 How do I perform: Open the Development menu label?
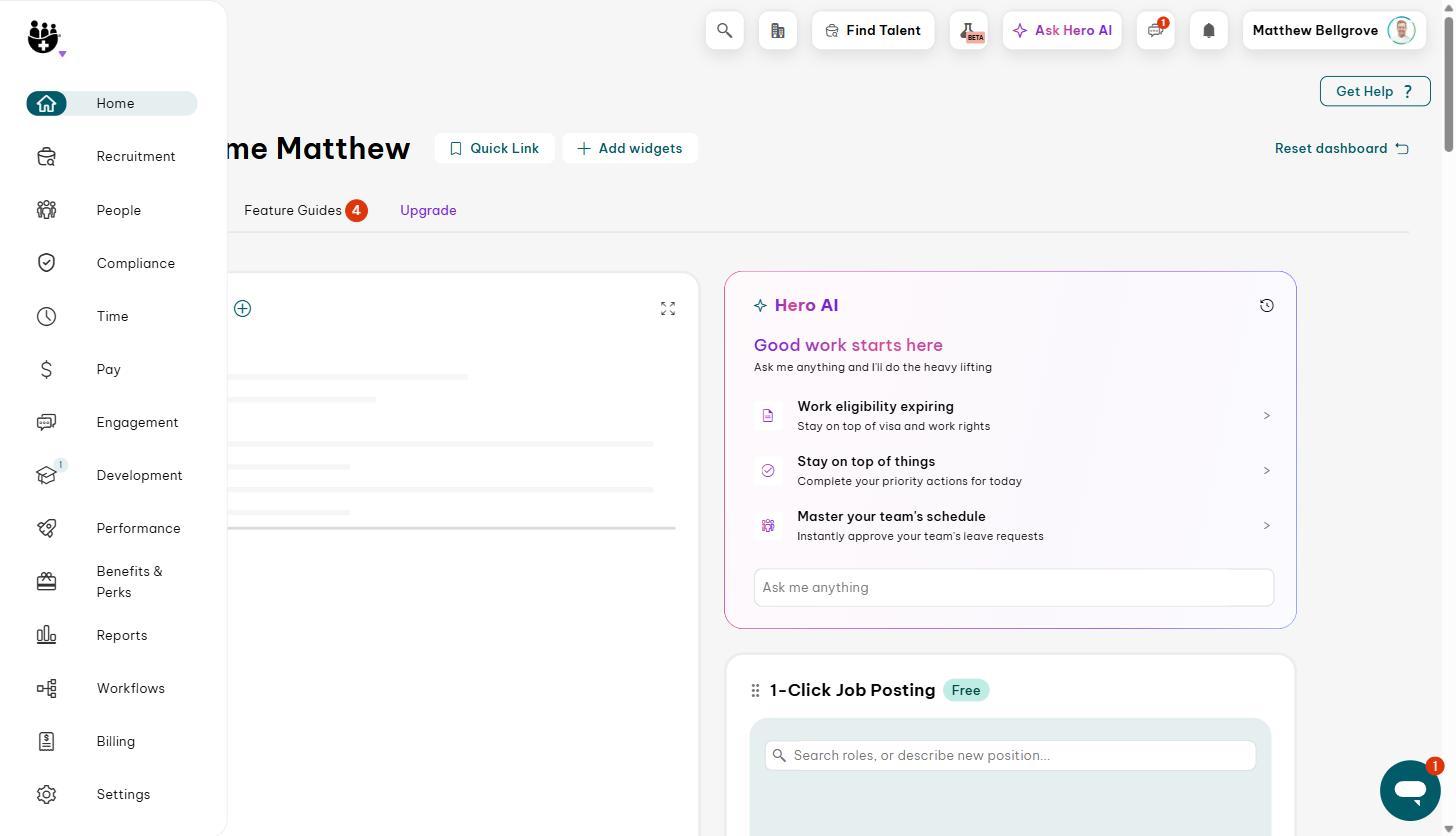click(139, 475)
